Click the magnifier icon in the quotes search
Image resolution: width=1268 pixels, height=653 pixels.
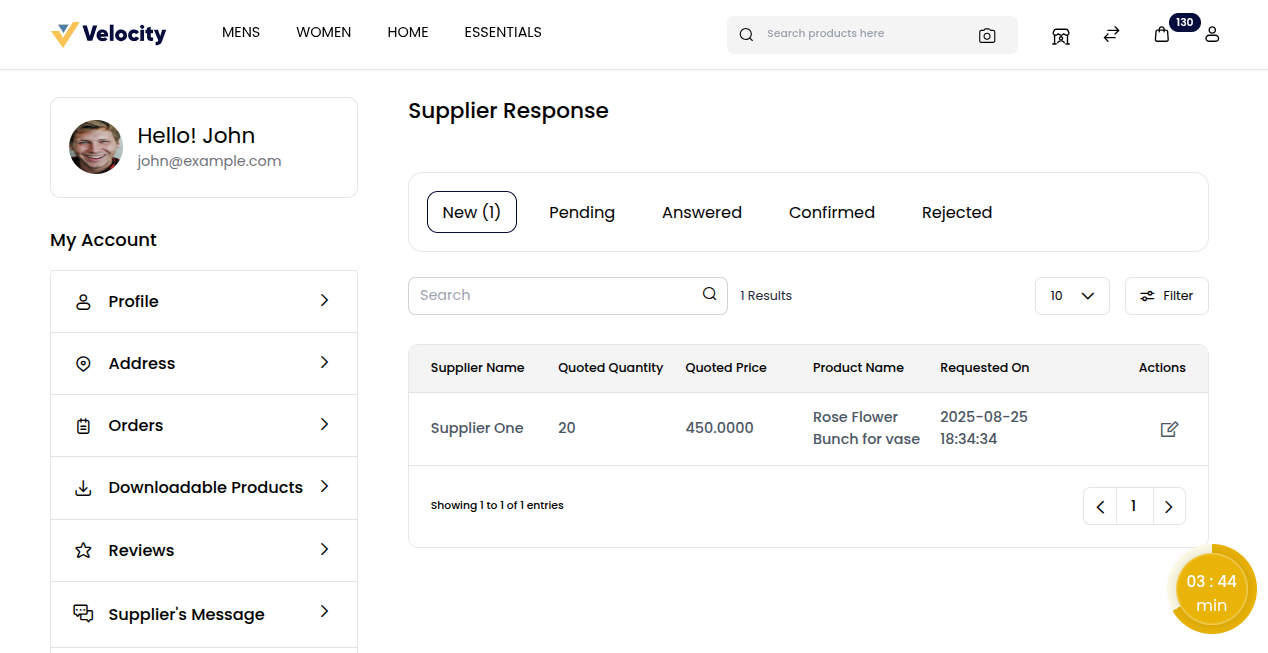(x=709, y=295)
